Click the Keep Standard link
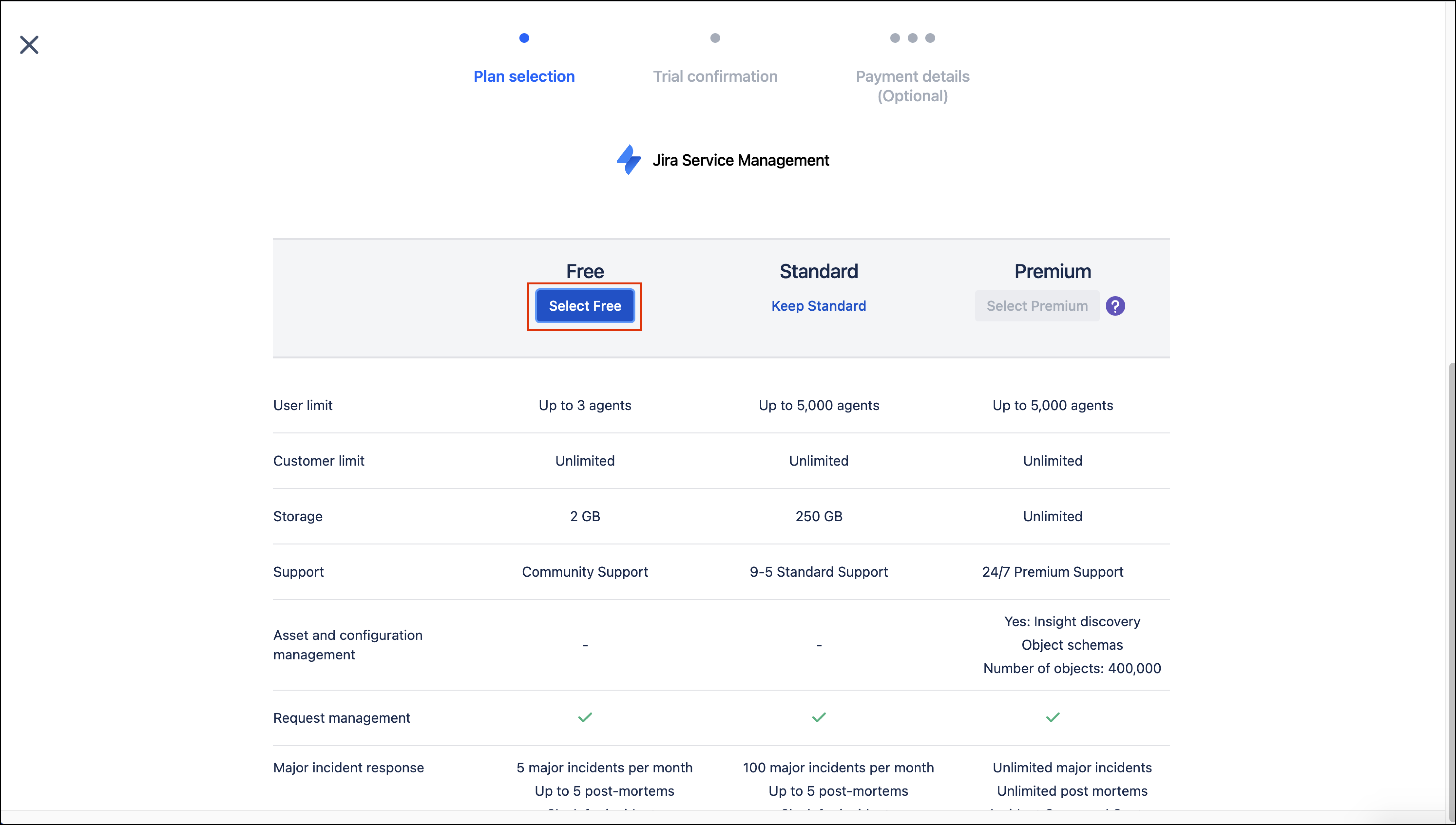 [x=818, y=306]
